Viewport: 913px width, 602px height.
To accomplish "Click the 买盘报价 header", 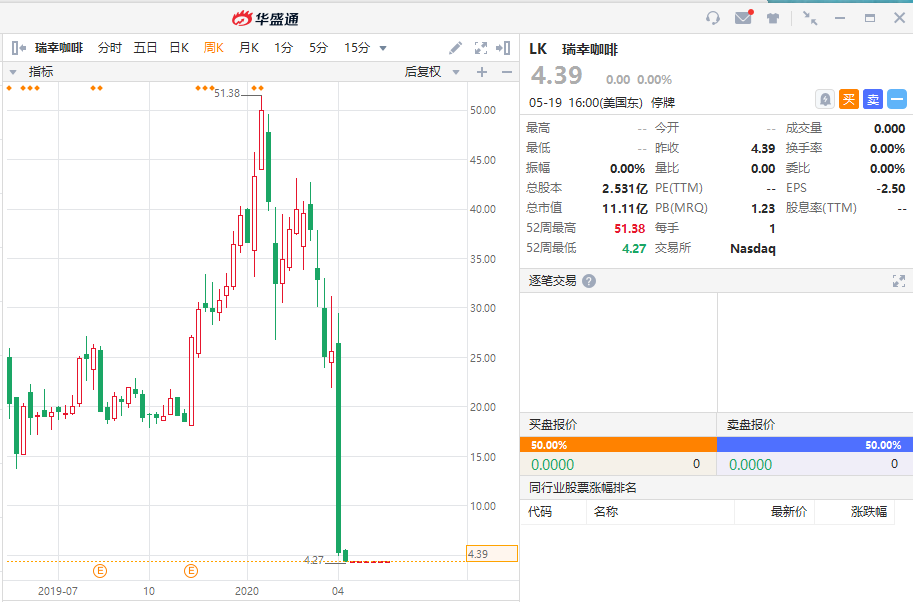I will [553, 425].
